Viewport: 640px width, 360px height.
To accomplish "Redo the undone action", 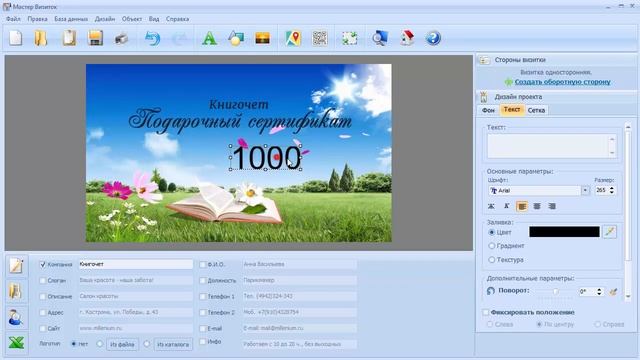I will pos(179,38).
